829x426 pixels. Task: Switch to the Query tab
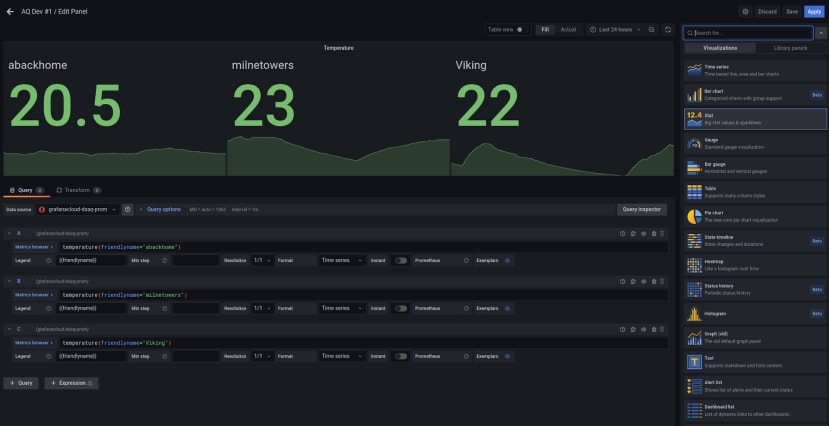pyautogui.click(x=26, y=190)
